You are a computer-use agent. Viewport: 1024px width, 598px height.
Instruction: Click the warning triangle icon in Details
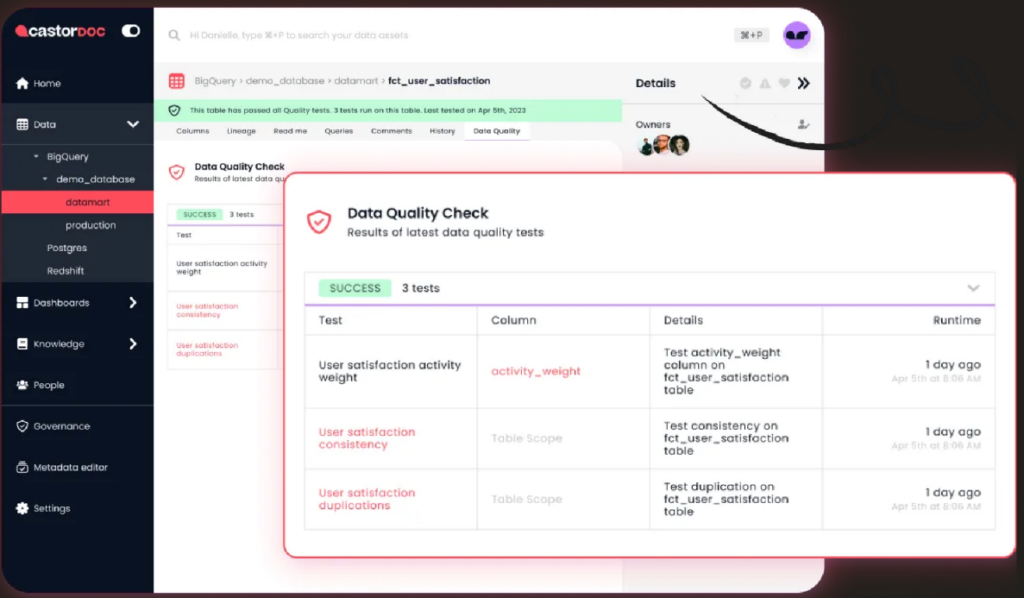pyautogui.click(x=765, y=83)
